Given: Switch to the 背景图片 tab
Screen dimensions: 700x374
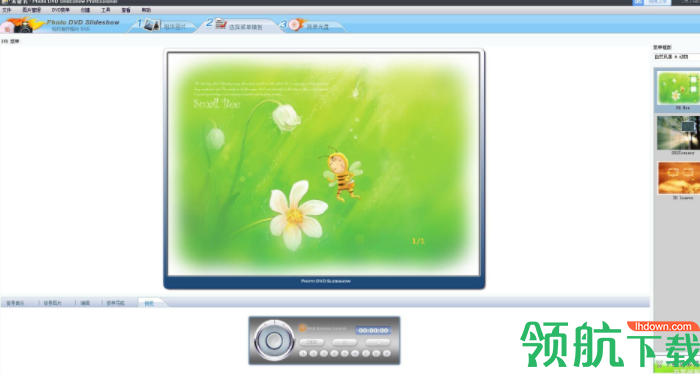Looking at the screenshot, I should [53, 303].
